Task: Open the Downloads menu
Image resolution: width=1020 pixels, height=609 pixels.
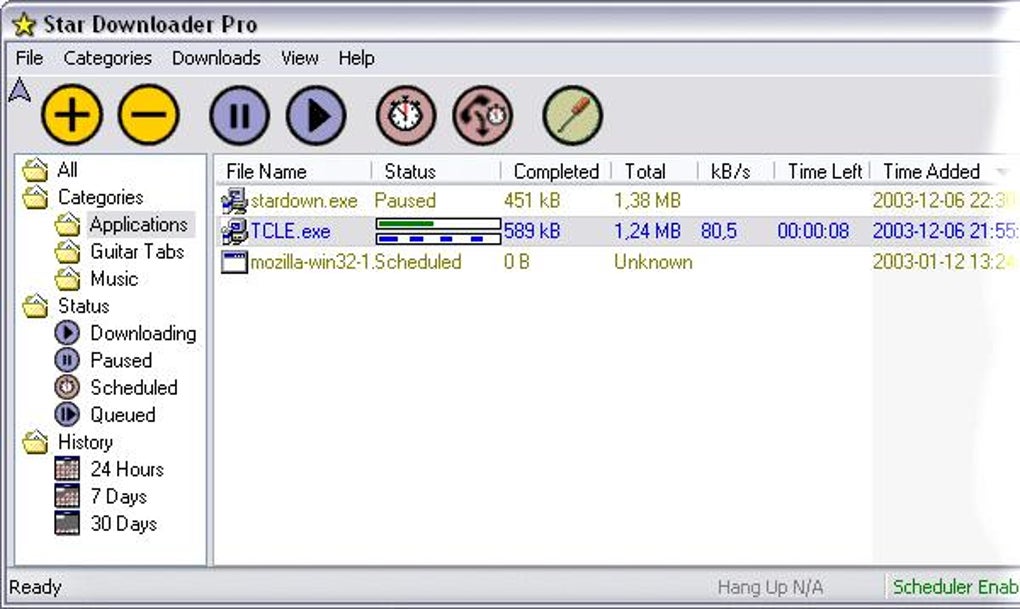Action: (x=216, y=58)
